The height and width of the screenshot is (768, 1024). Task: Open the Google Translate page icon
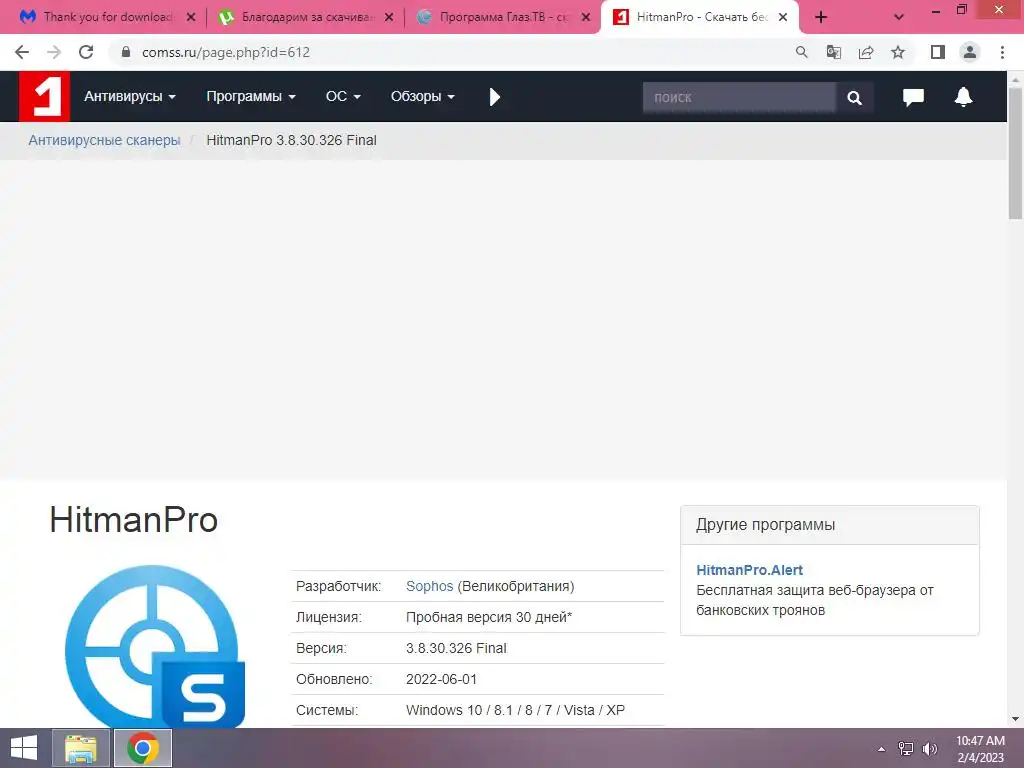[x=834, y=52]
